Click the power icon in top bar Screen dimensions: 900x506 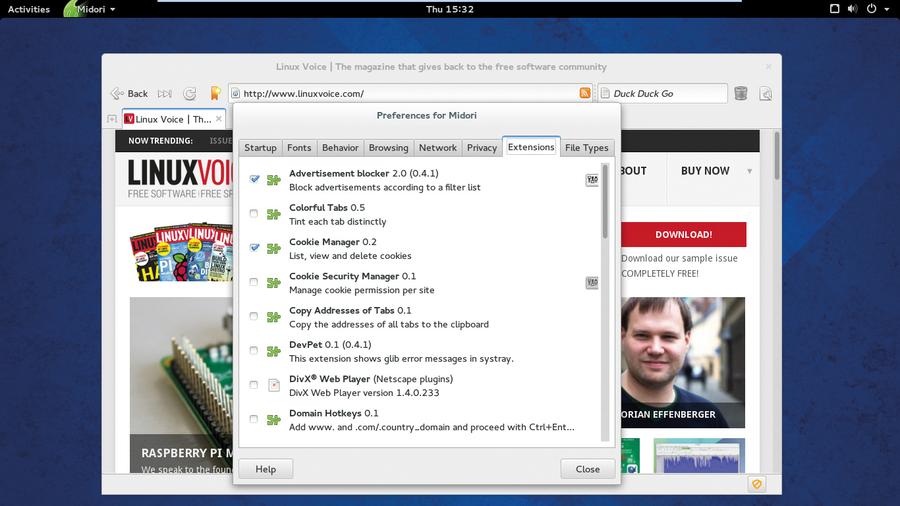871,9
